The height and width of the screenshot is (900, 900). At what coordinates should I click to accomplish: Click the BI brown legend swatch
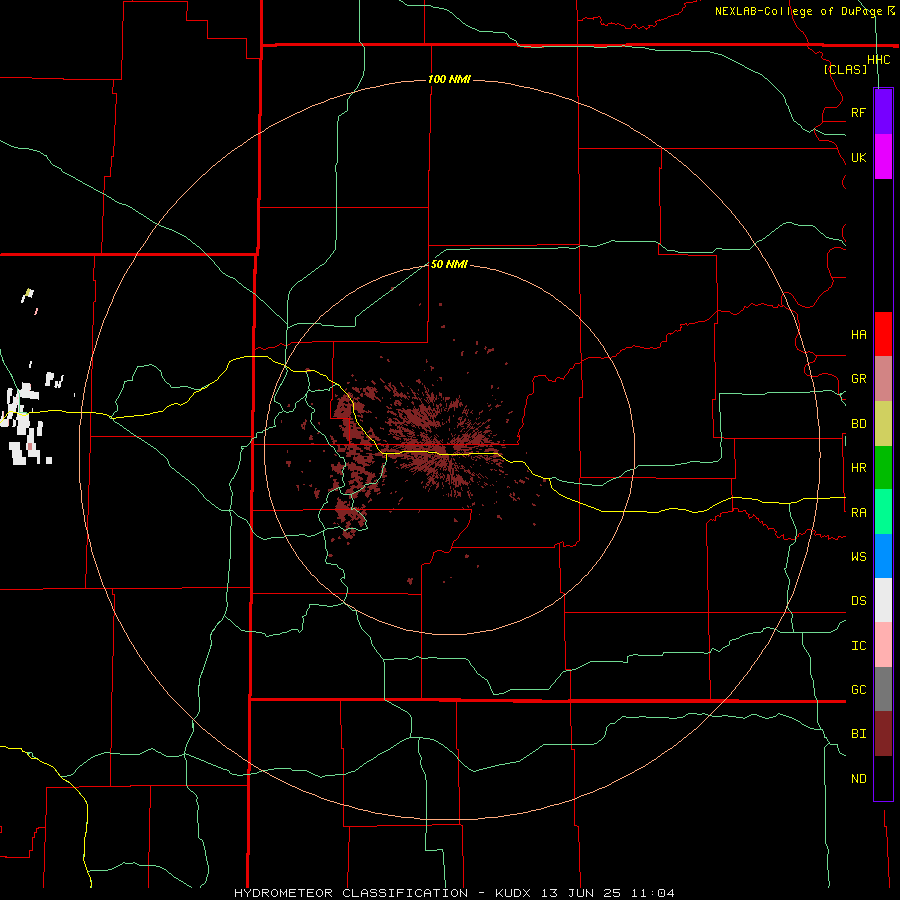pyautogui.click(x=883, y=734)
